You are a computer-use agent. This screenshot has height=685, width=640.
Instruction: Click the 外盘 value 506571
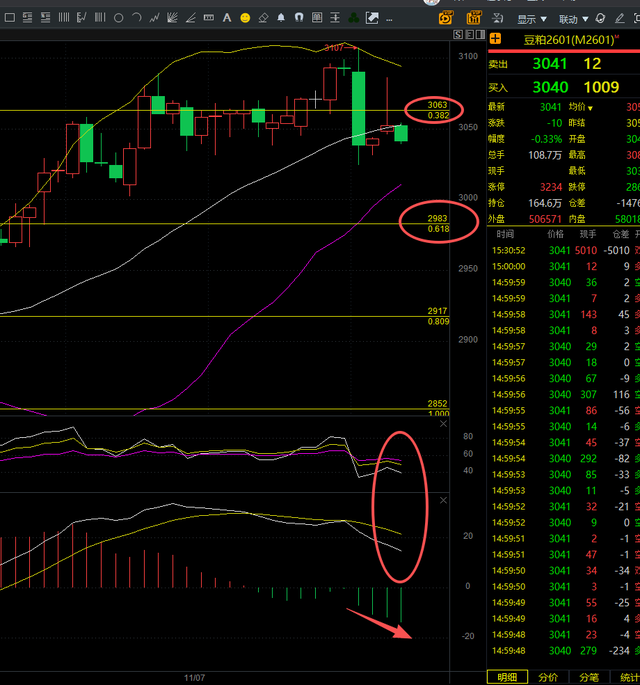click(545, 219)
